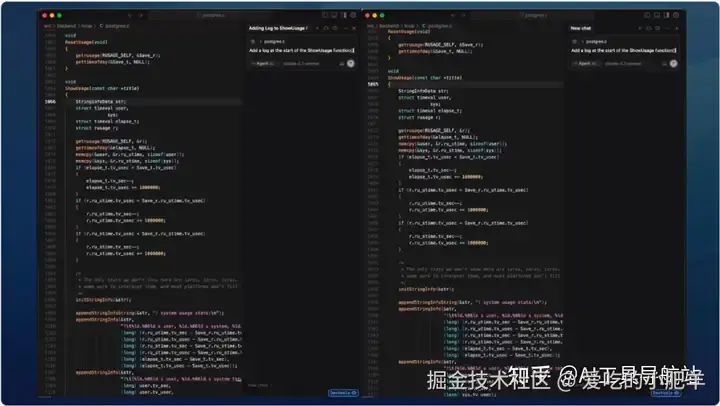The image size is (720, 406).
Task: Go forward in navigation history, right window
Action: pos(463,15)
